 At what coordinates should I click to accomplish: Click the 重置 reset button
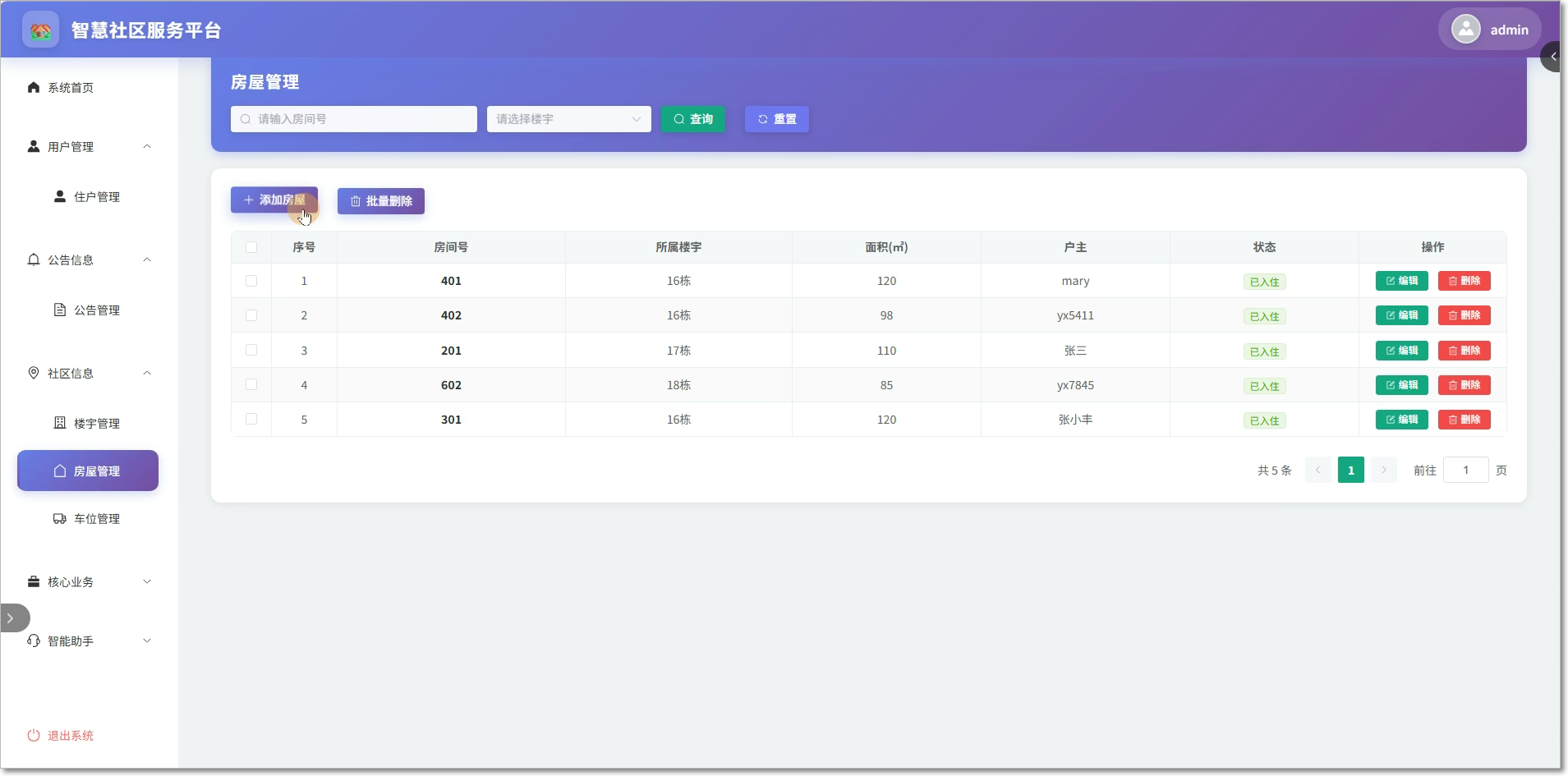tap(777, 119)
